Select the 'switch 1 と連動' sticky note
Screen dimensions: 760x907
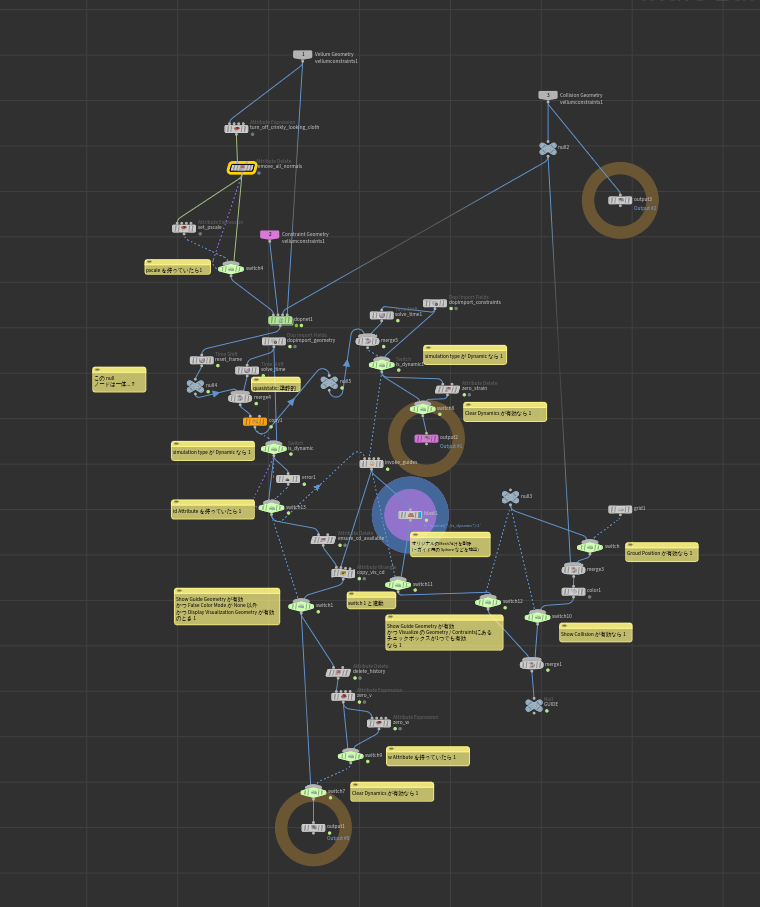point(371,600)
